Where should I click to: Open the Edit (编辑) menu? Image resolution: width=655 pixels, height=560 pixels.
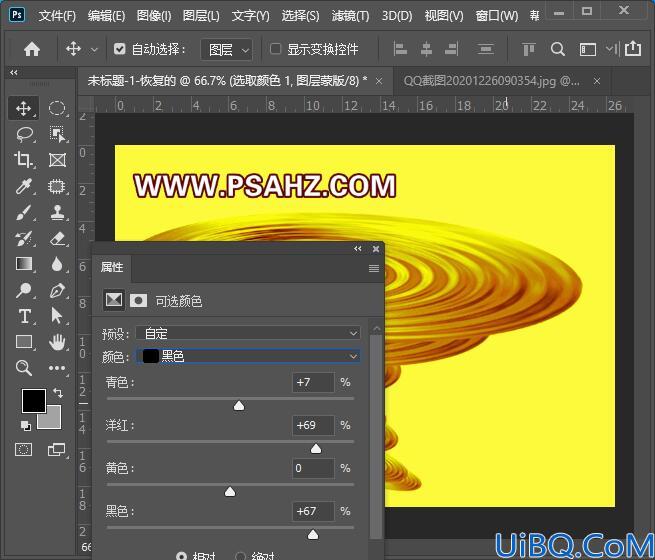(x=106, y=16)
